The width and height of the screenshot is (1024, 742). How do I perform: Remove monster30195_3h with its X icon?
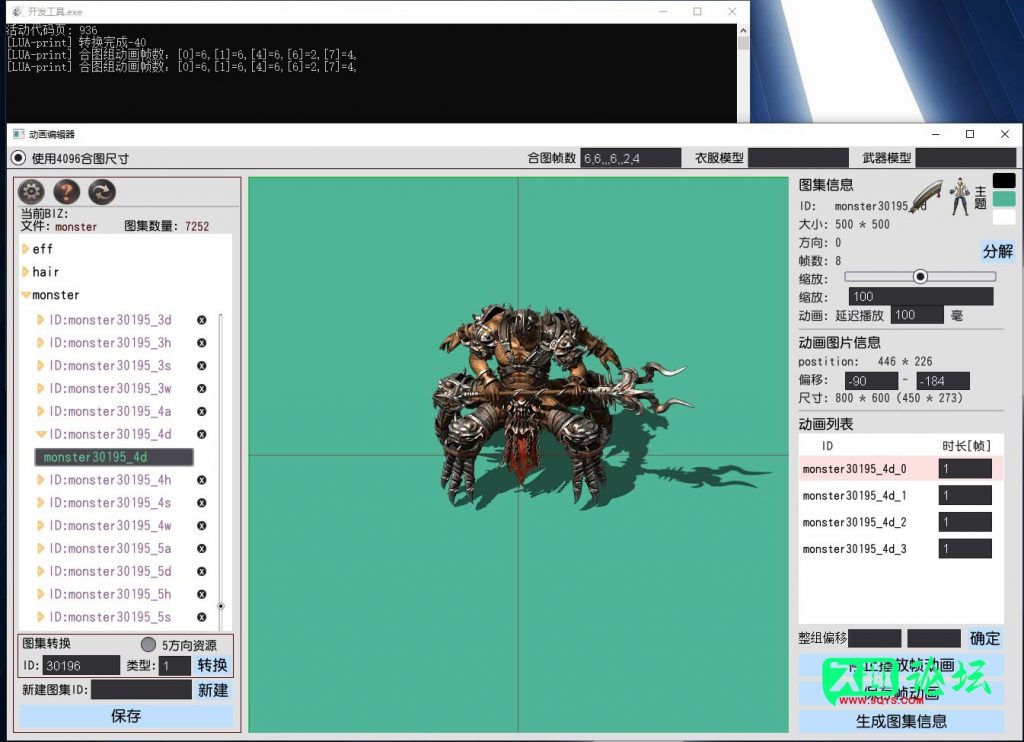click(x=202, y=343)
